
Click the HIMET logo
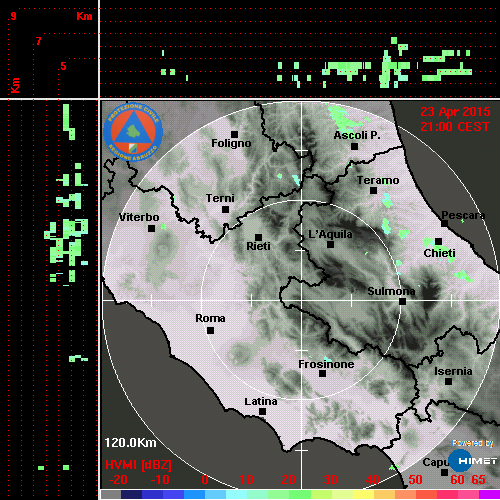click(x=473, y=461)
